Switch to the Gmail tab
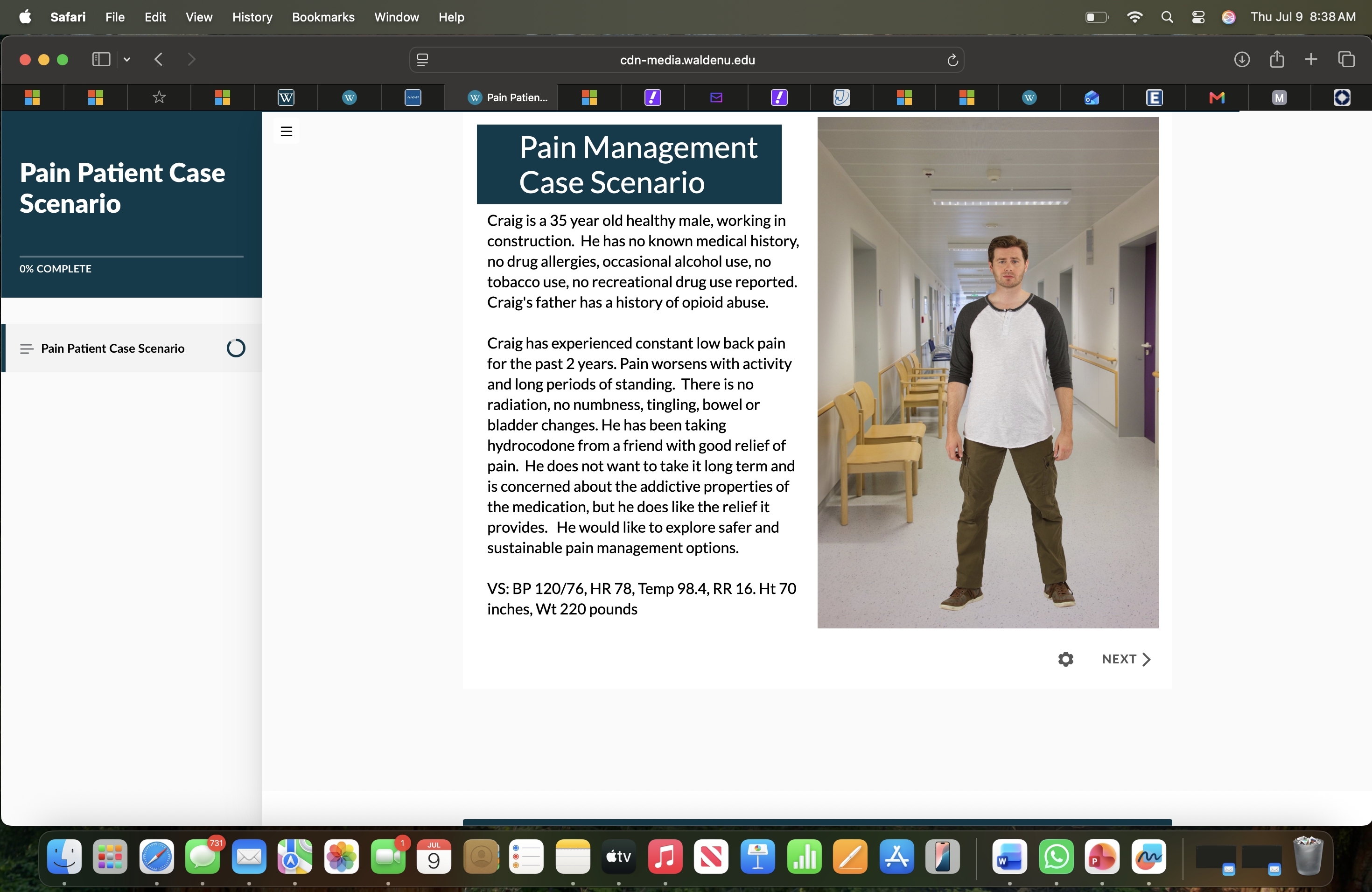This screenshot has height=892, width=1372. [1216, 98]
